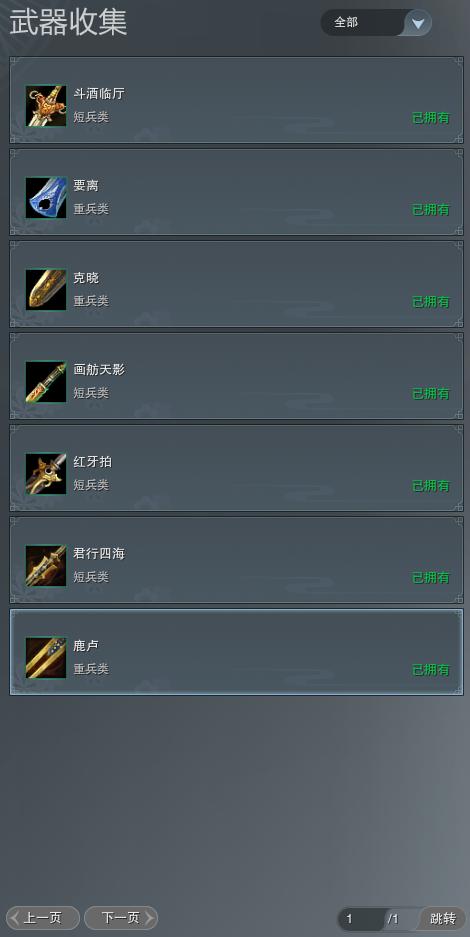Click the golden 克晓 weapon icon

46,290
